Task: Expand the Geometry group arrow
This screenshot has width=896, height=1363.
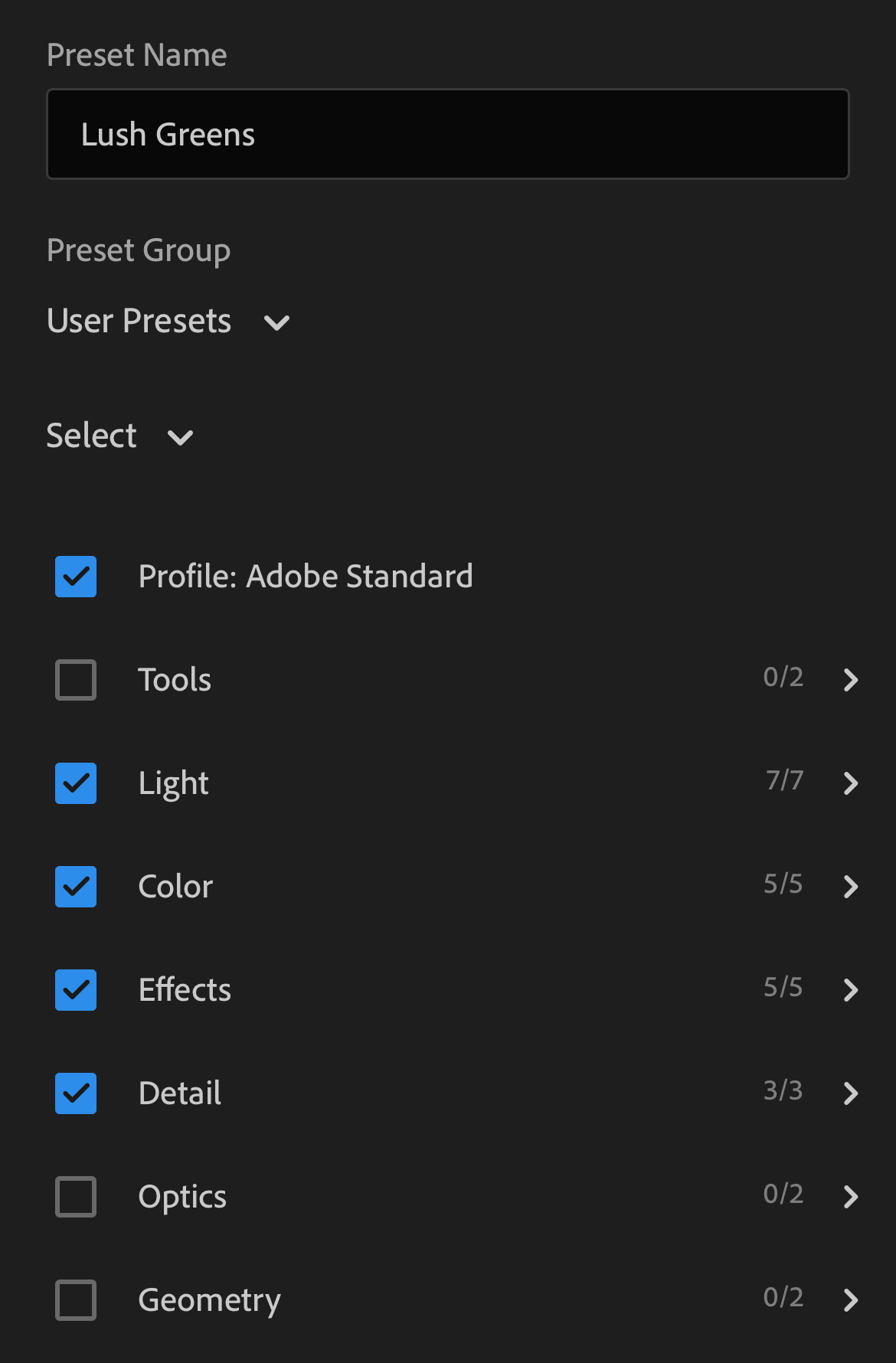Action: coord(850,1300)
